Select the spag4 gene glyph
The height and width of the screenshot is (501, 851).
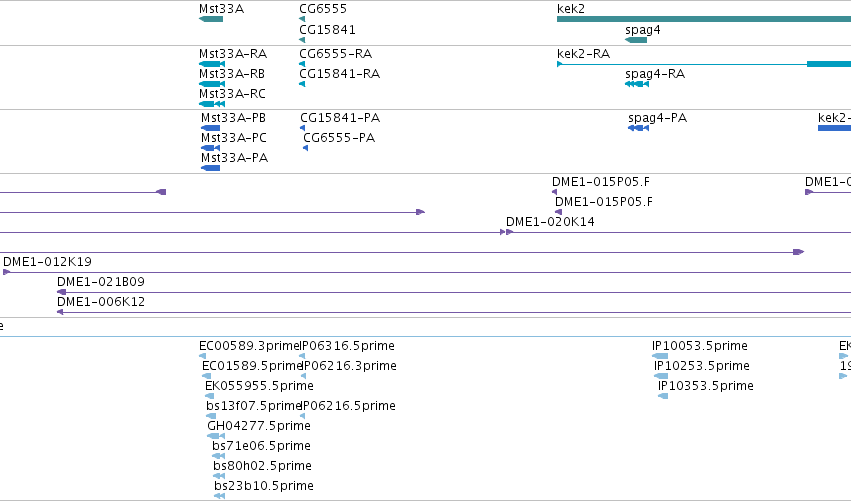click(636, 40)
